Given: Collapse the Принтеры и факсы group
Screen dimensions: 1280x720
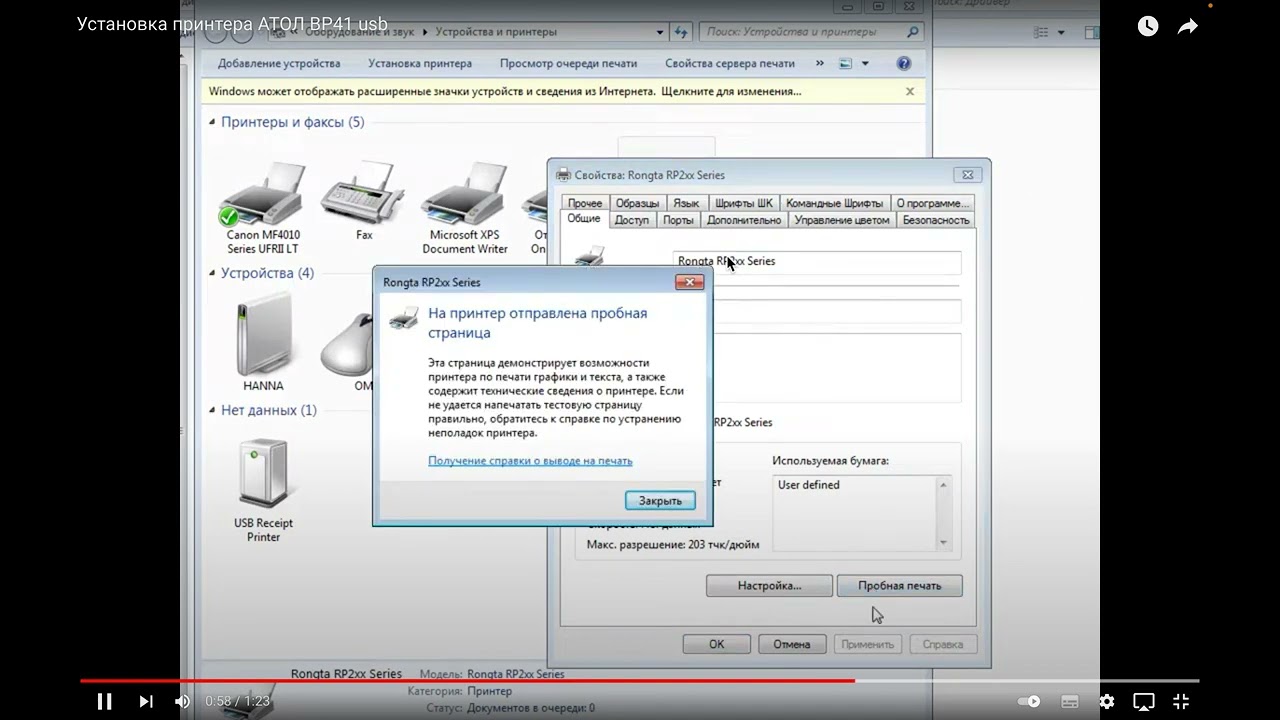Looking at the screenshot, I should click(212, 122).
